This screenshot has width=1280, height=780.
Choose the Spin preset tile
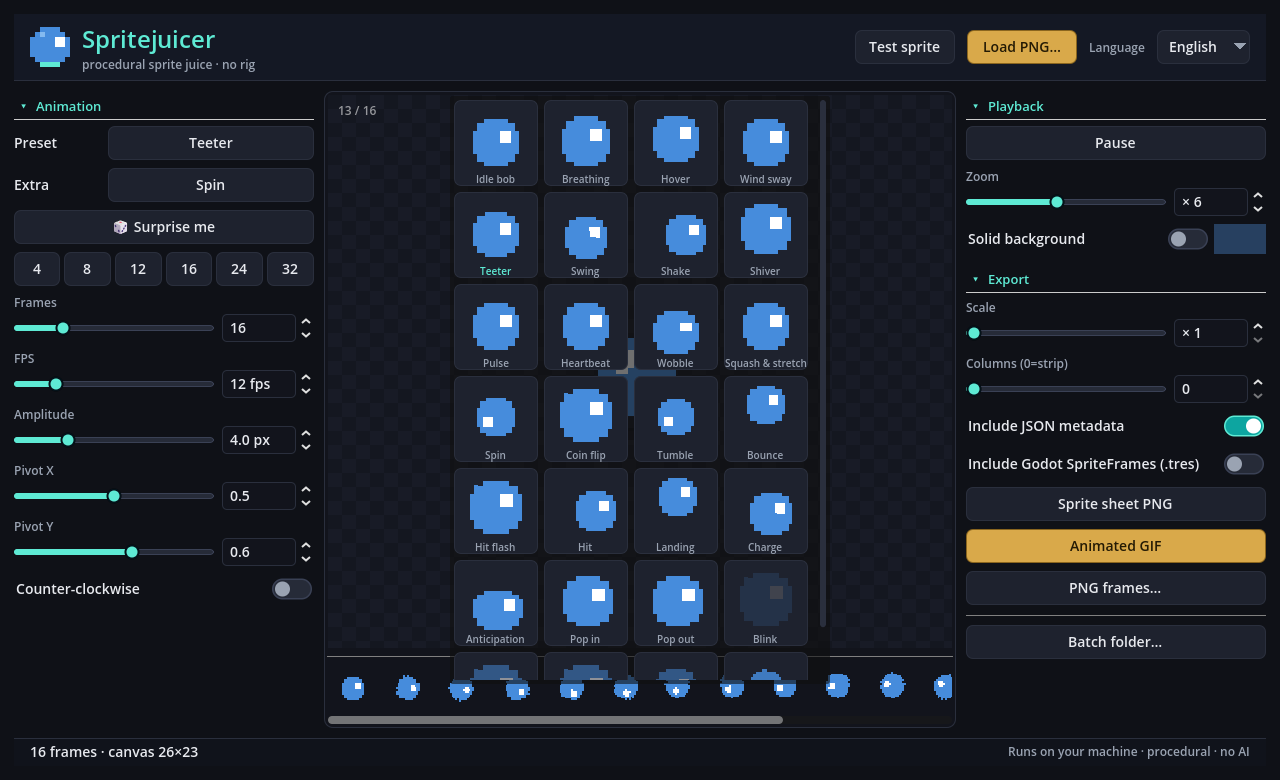pos(495,419)
